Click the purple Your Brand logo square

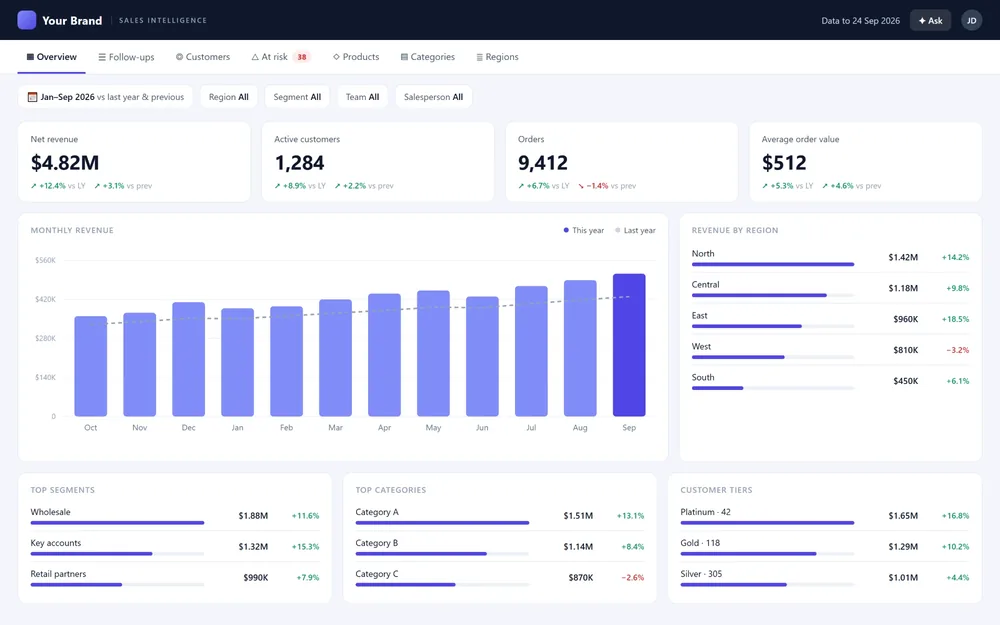click(x=27, y=20)
